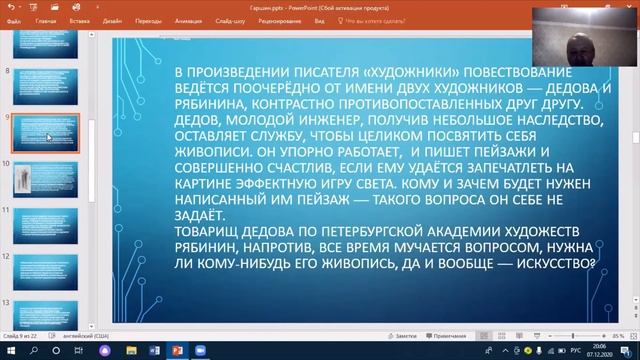Click zoom out minus button
The width and height of the screenshot is (640, 360).
pos(550,336)
